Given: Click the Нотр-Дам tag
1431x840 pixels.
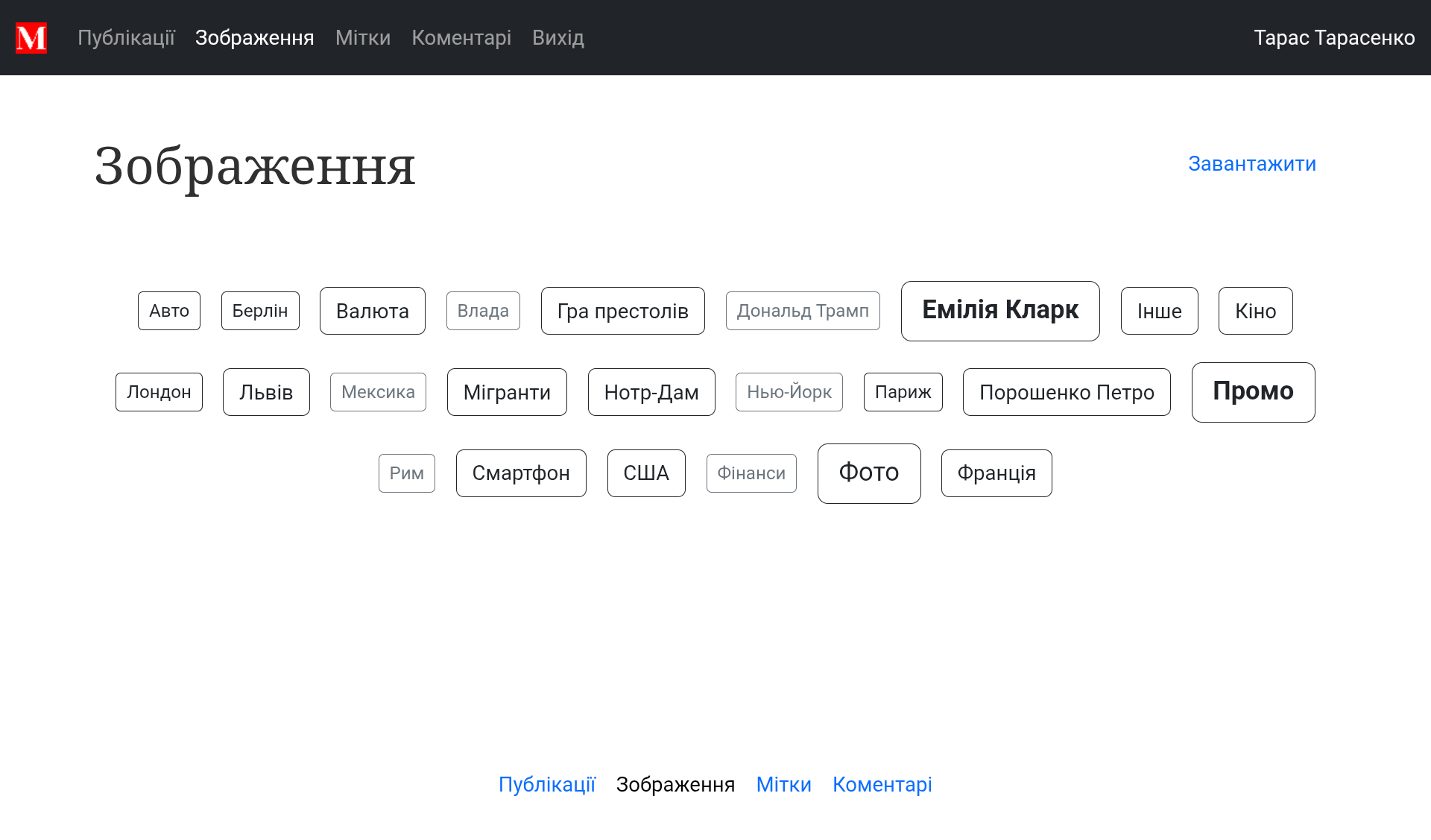Looking at the screenshot, I should [651, 392].
